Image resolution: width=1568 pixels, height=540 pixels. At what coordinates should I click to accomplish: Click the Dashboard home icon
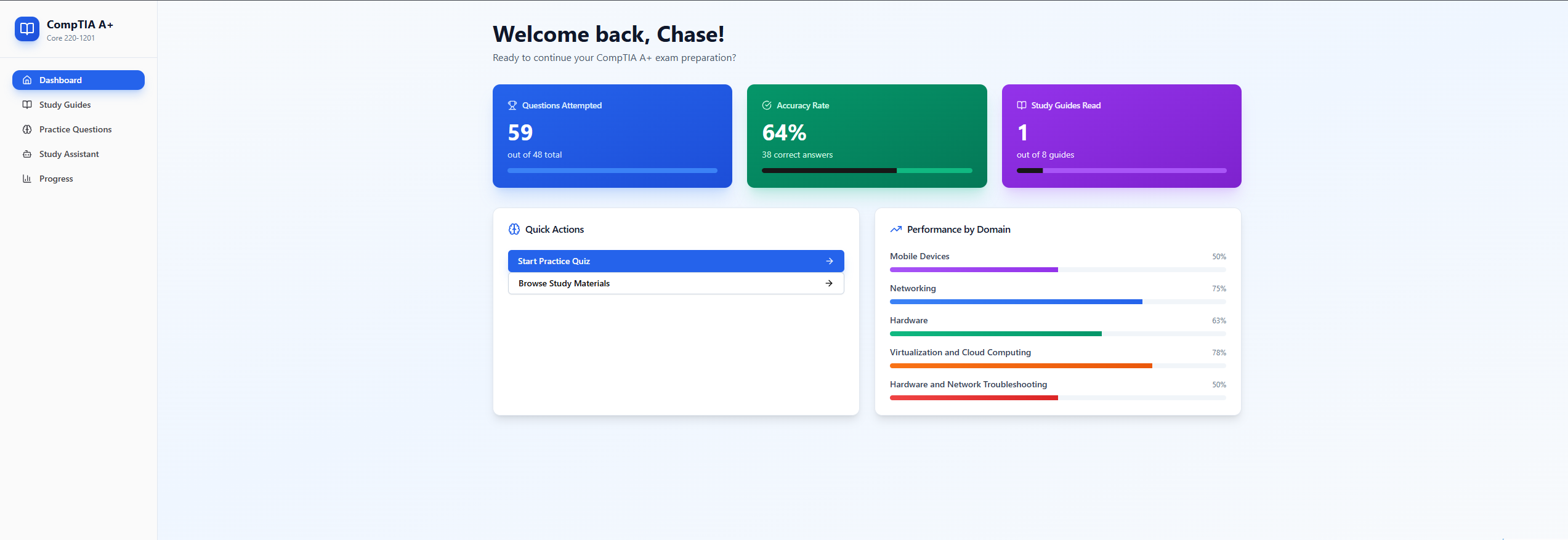coord(27,80)
